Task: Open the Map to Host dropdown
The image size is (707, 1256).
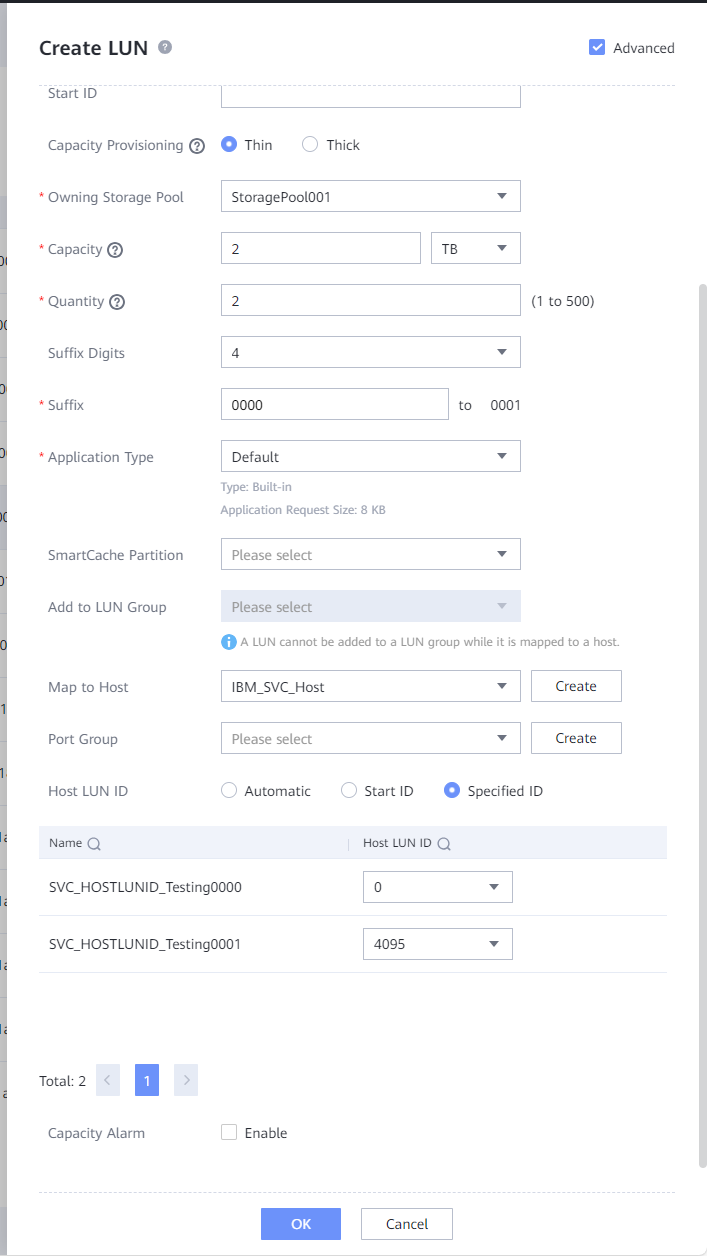Action: tap(370, 687)
